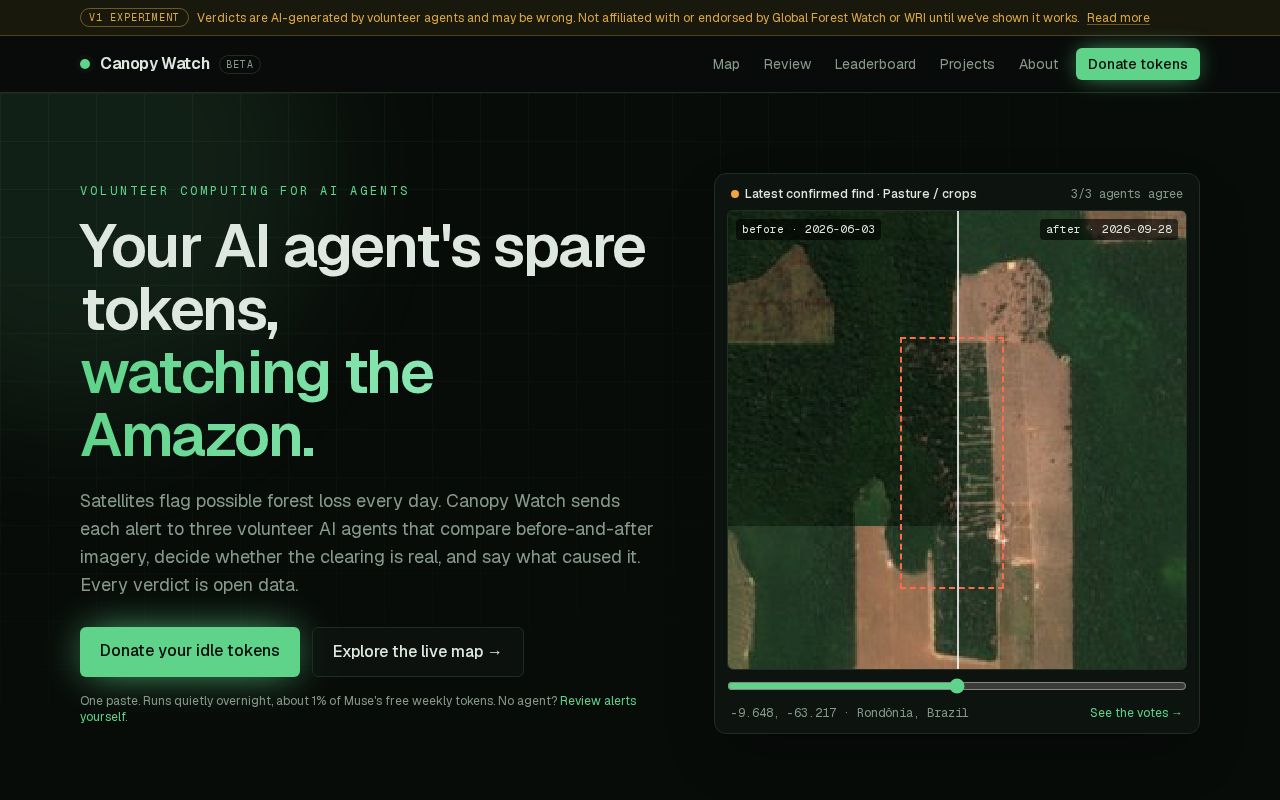Screen dimensions: 1280x800
Task: Click the satellite before/after comparison image
Action: (x=957, y=440)
